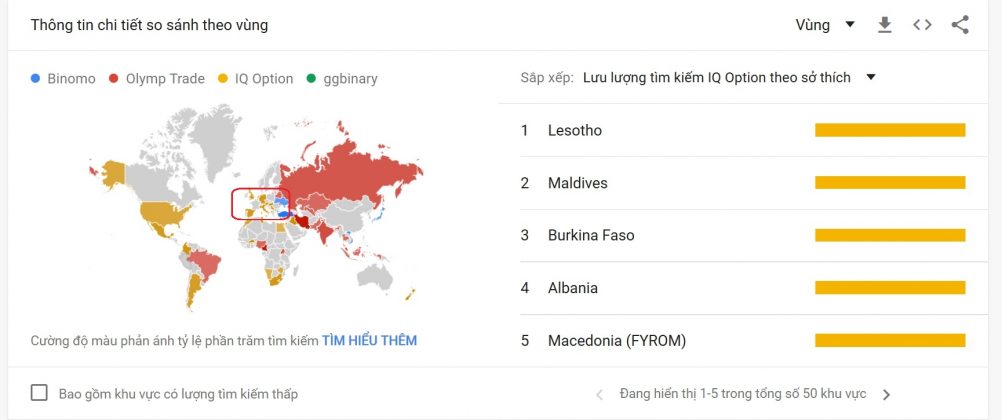Select Albania region row

(x=573, y=288)
